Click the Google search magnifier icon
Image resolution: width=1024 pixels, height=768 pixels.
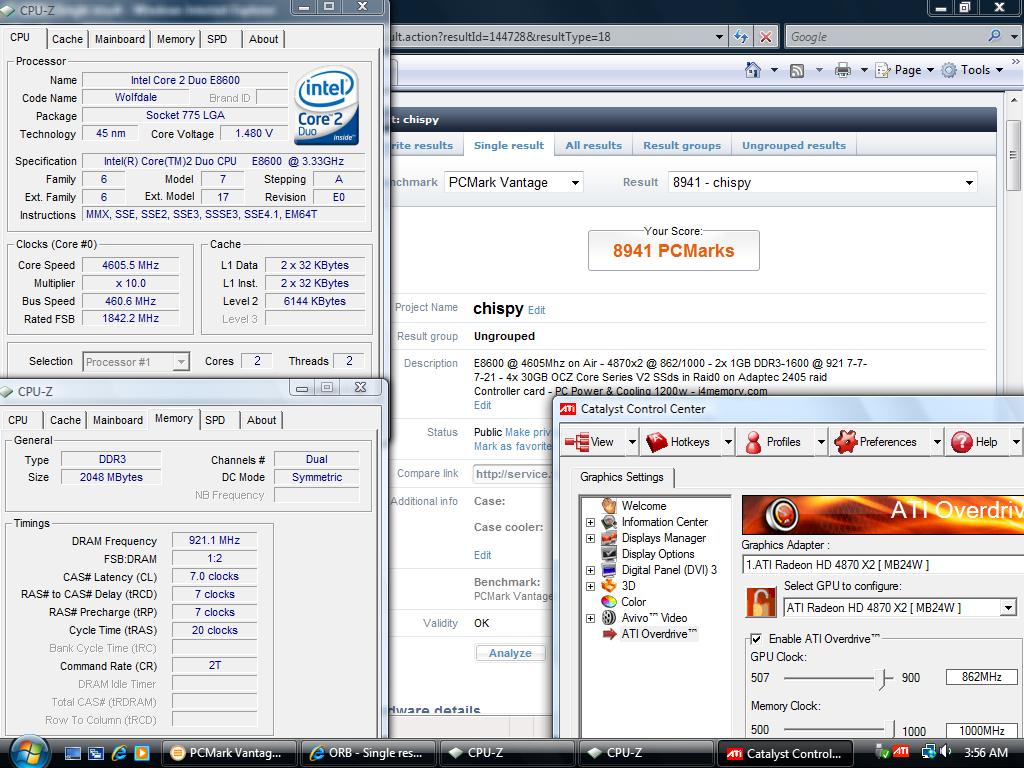995,36
